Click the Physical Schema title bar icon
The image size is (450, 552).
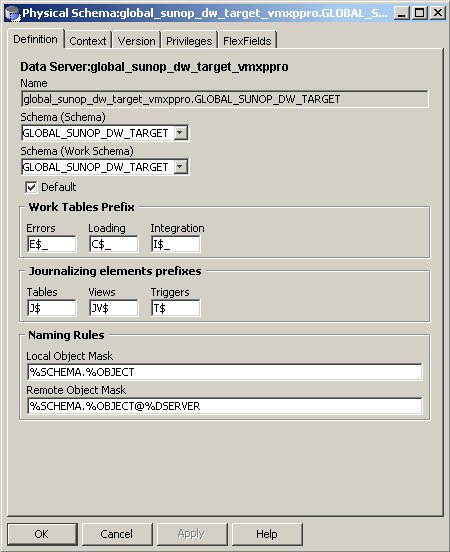[x=13, y=13]
